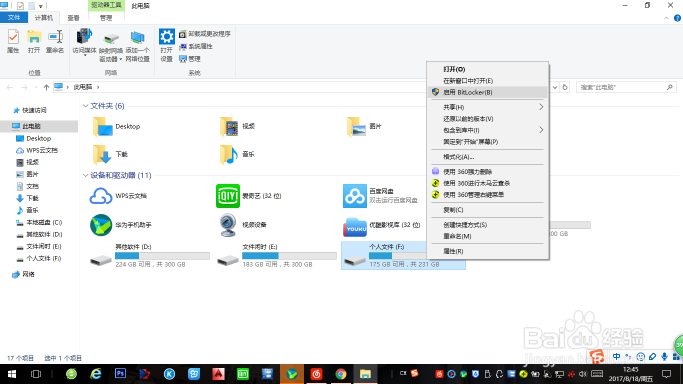
Task: Choose 重命名(M) in the context menu
Action: pos(487,236)
